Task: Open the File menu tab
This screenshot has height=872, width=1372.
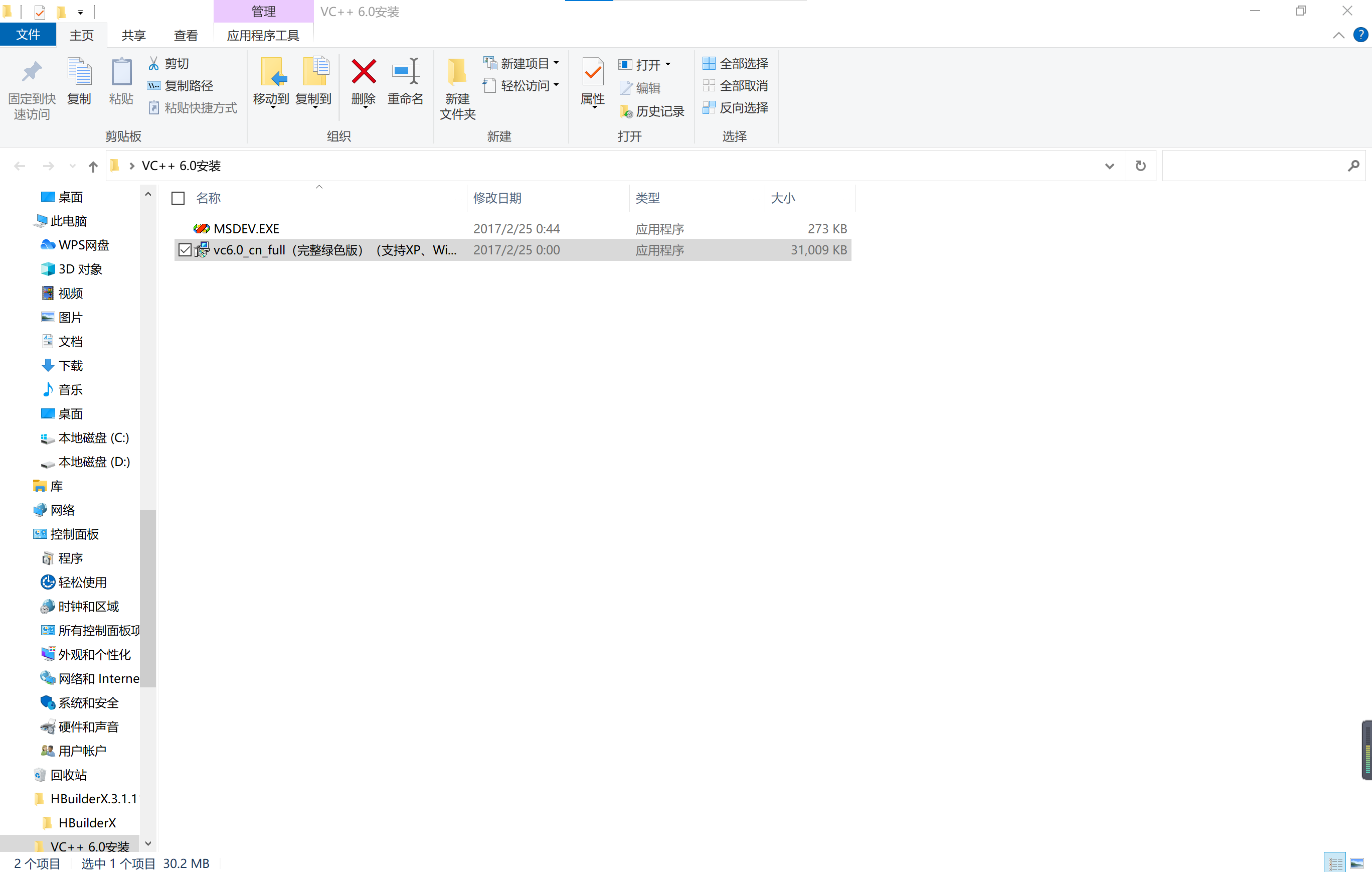Action: 28,35
